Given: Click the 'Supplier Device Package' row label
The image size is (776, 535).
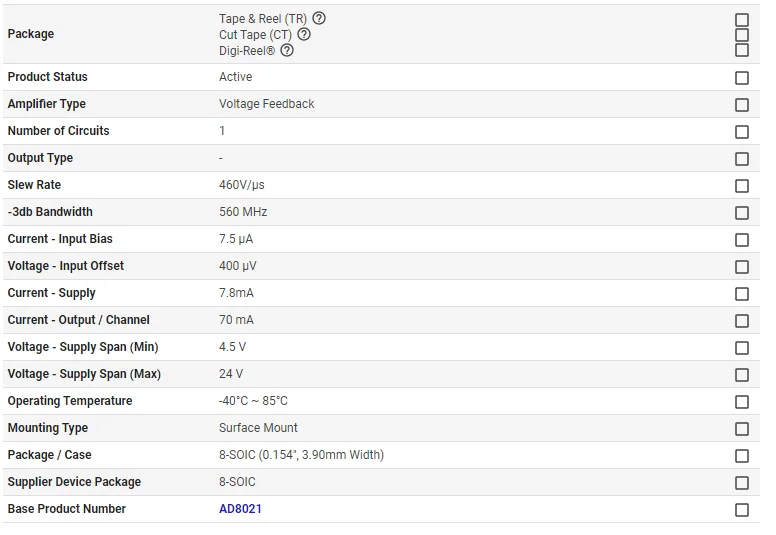Looking at the screenshot, I should 74,482.
